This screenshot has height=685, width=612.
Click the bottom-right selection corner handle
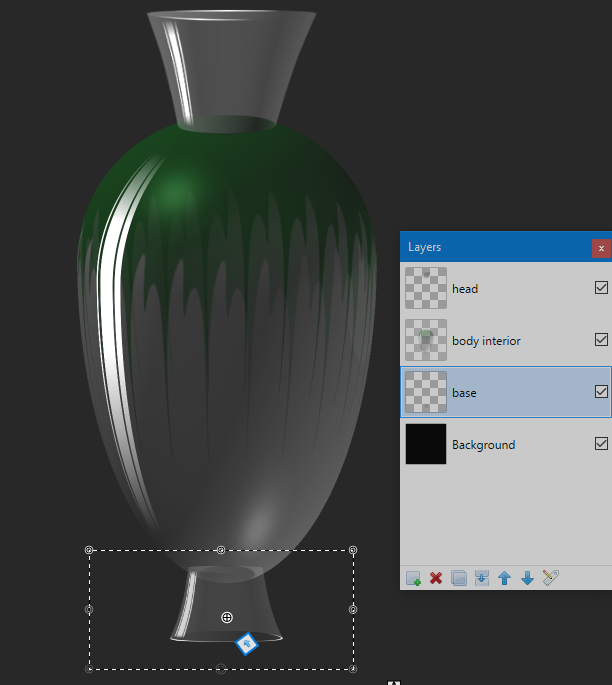point(353,669)
